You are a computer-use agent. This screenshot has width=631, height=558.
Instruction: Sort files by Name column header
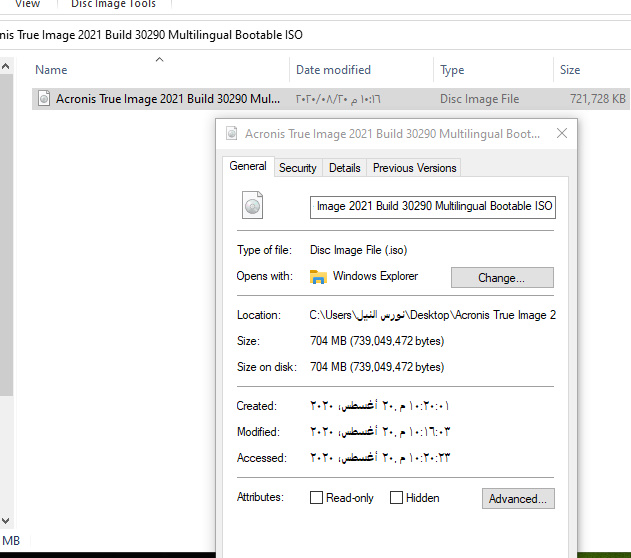(52, 70)
